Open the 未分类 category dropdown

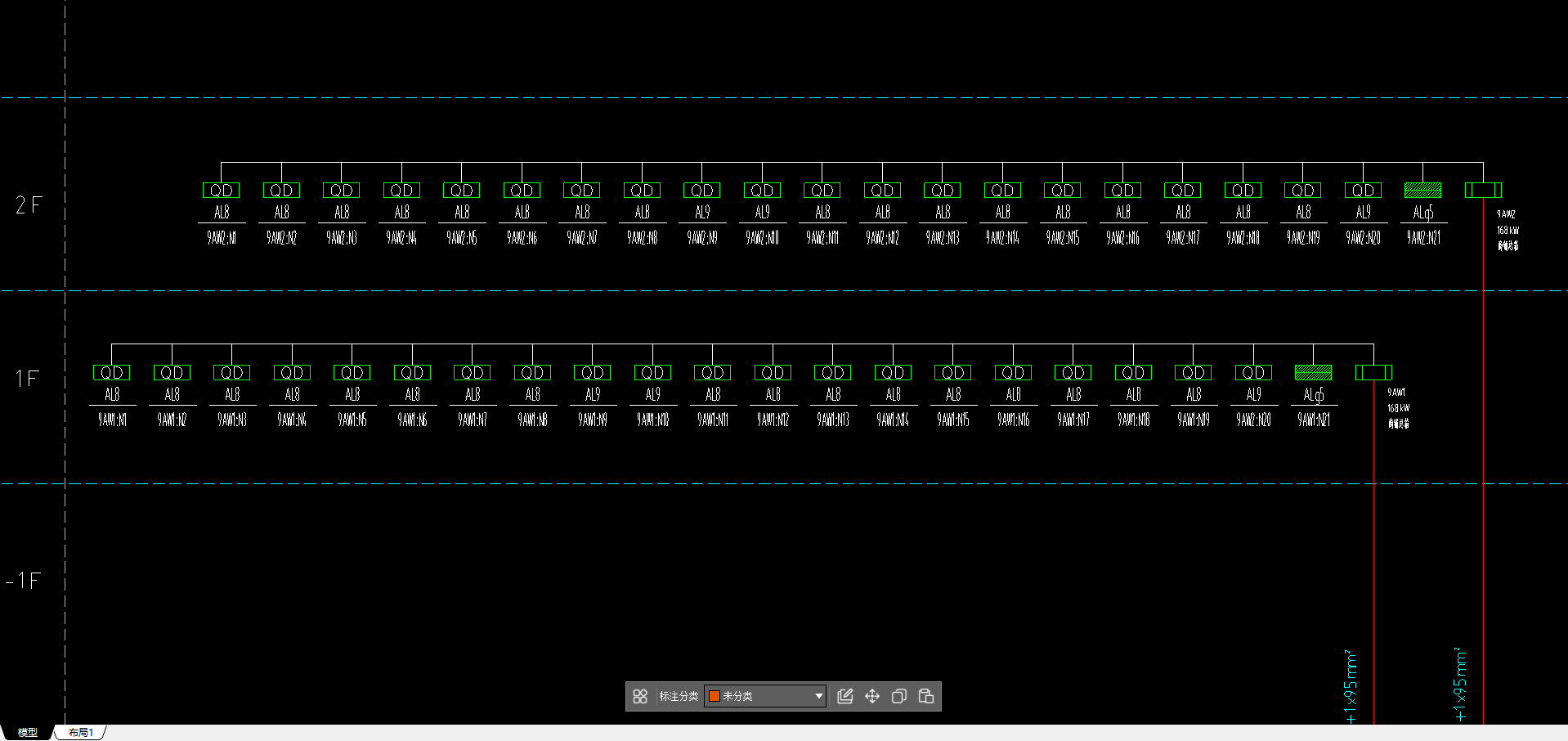click(x=765, y=696)
